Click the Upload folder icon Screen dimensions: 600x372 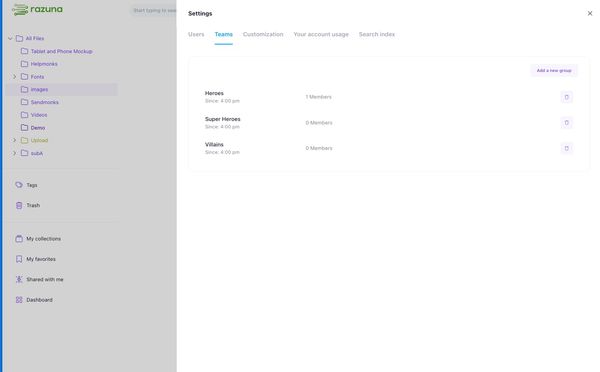(24, 140)
